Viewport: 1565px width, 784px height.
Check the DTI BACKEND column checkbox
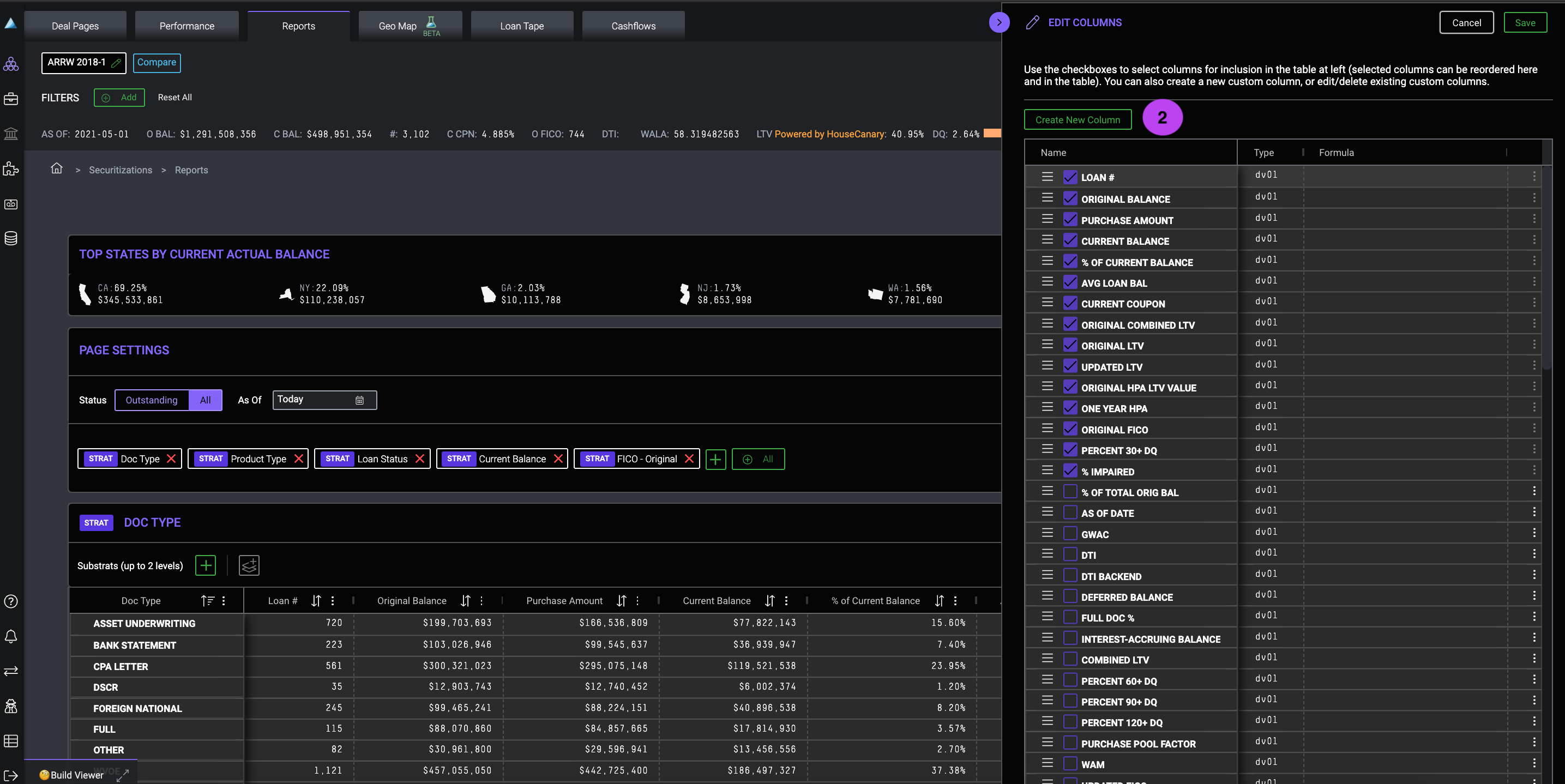(x=1070, y=576)
